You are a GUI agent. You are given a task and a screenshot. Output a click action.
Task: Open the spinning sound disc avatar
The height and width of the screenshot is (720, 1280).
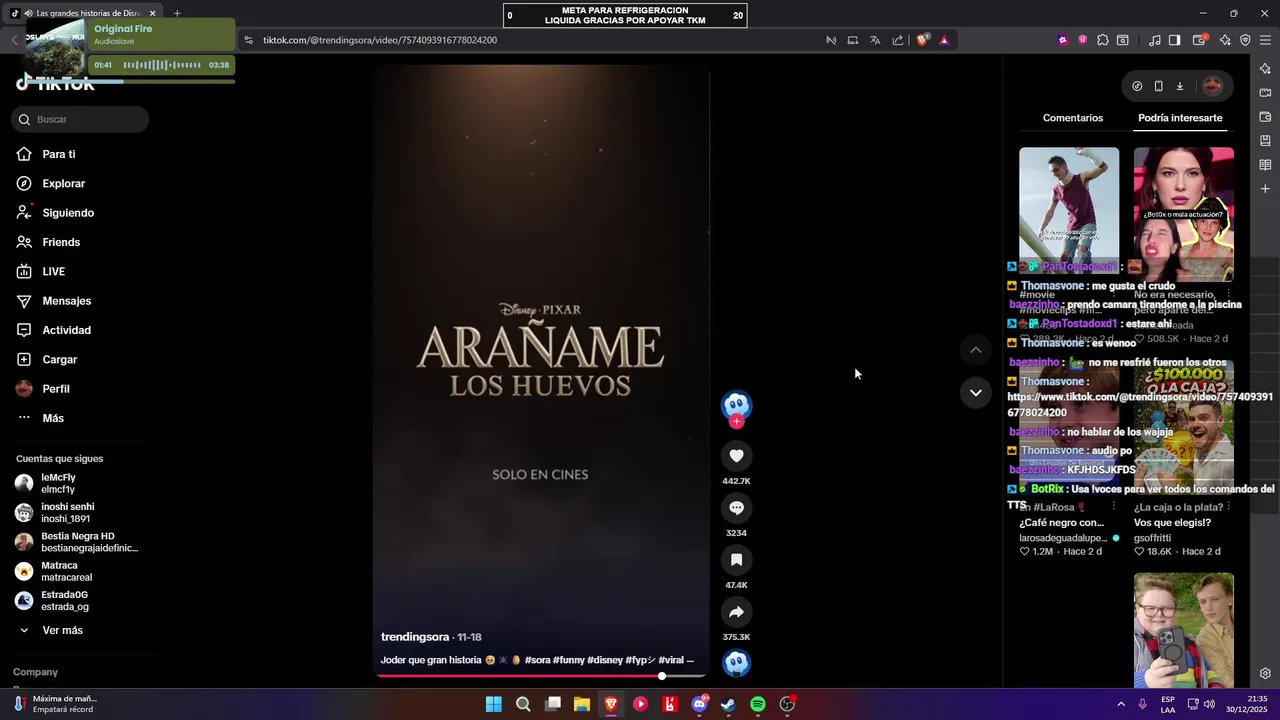pyautogui.click(x=736, y=663)
